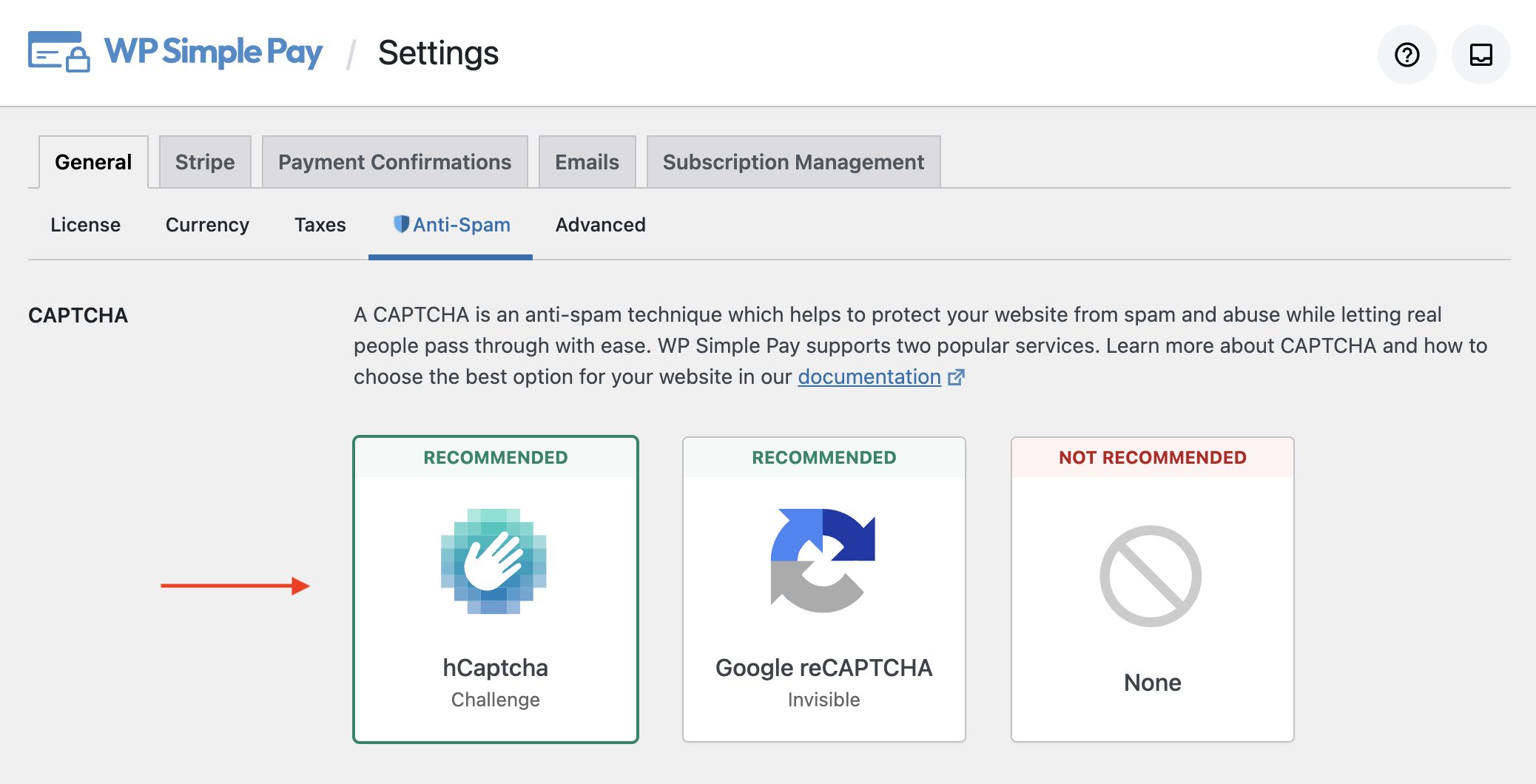The image size is (1536, 784).
Task: Click the external link icon after documentation
Action: coord(956,377)
